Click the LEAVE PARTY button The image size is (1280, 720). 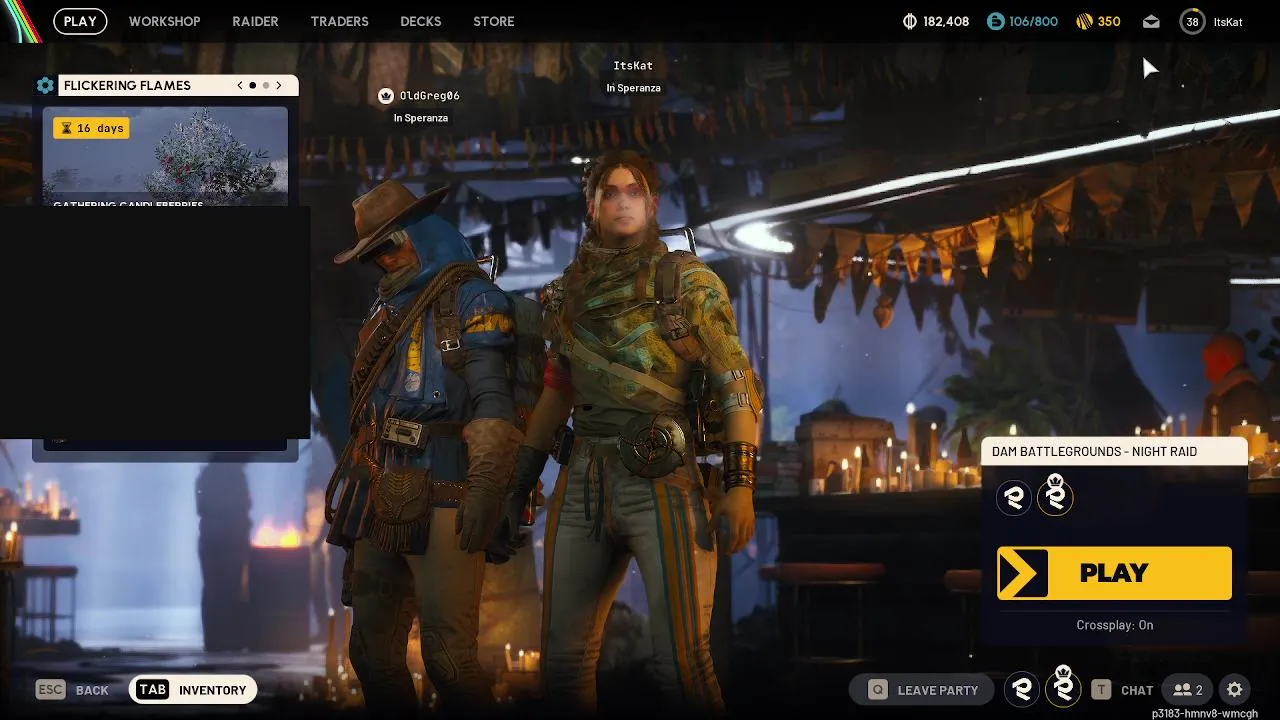pos(921,690)
